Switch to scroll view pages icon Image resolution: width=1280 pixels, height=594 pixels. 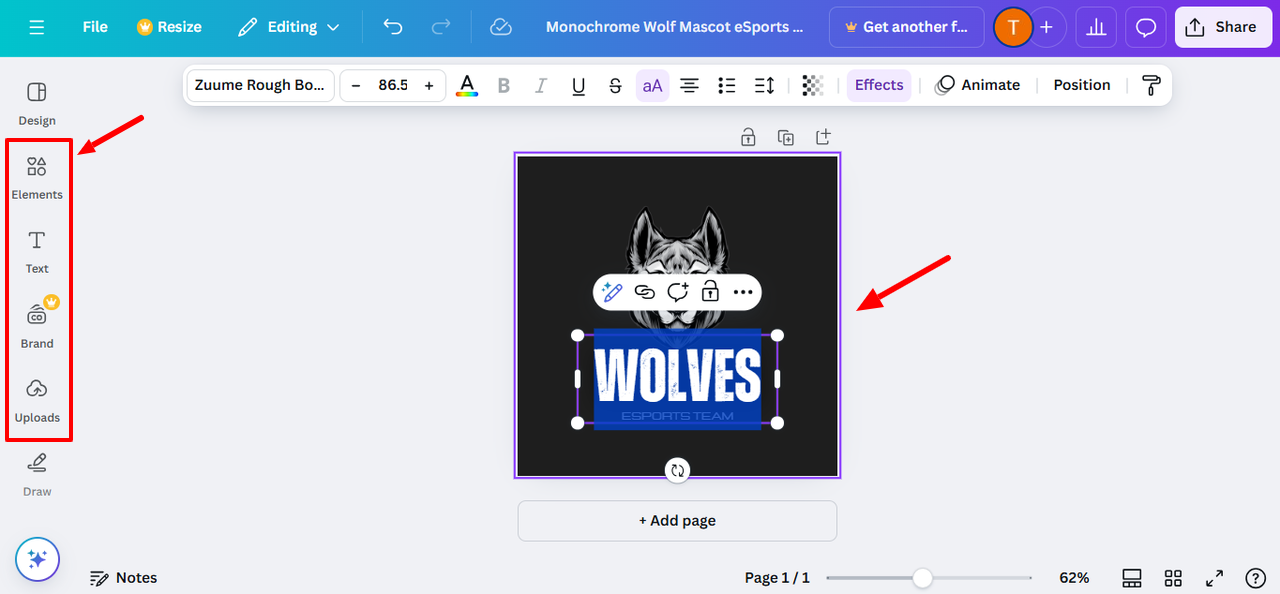click(x=1132, y=578)
